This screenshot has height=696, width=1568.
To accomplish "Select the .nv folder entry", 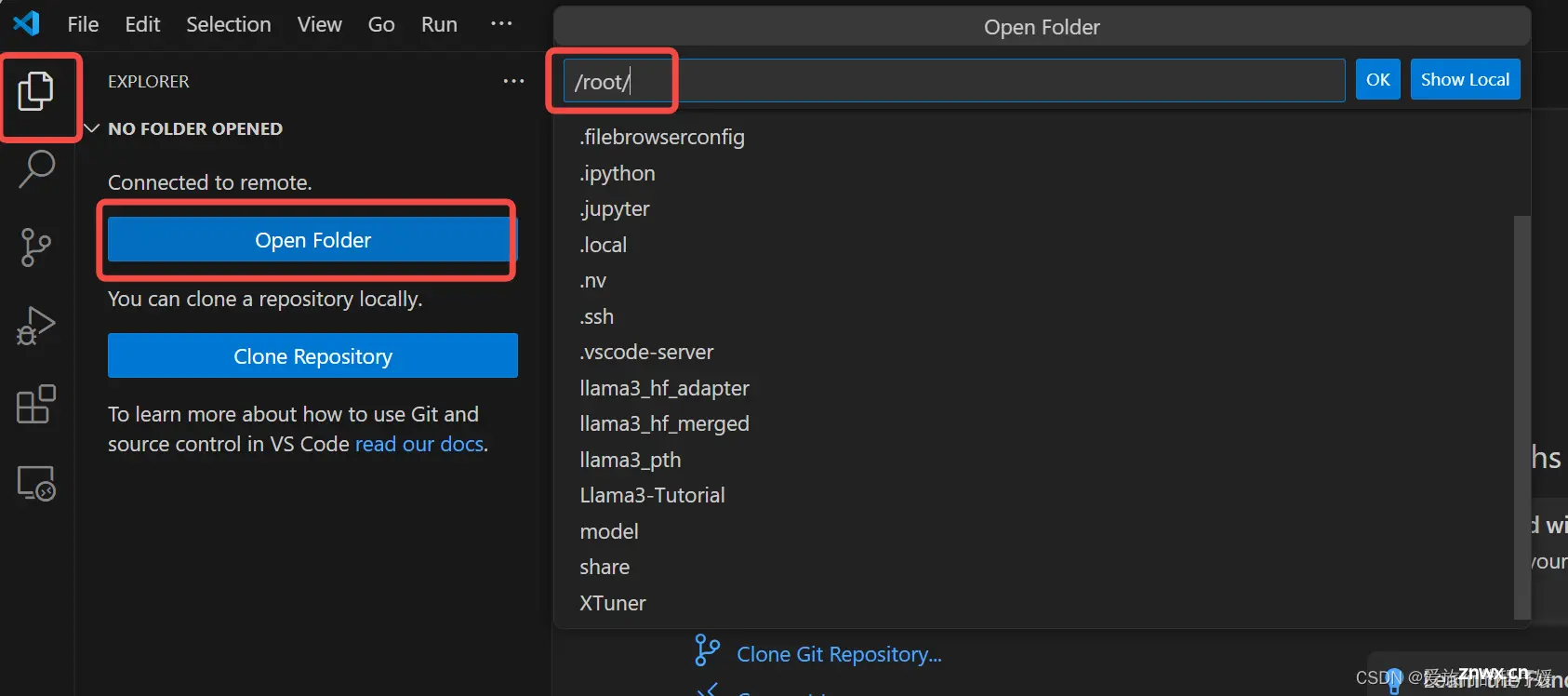I will click(1033, 281).
